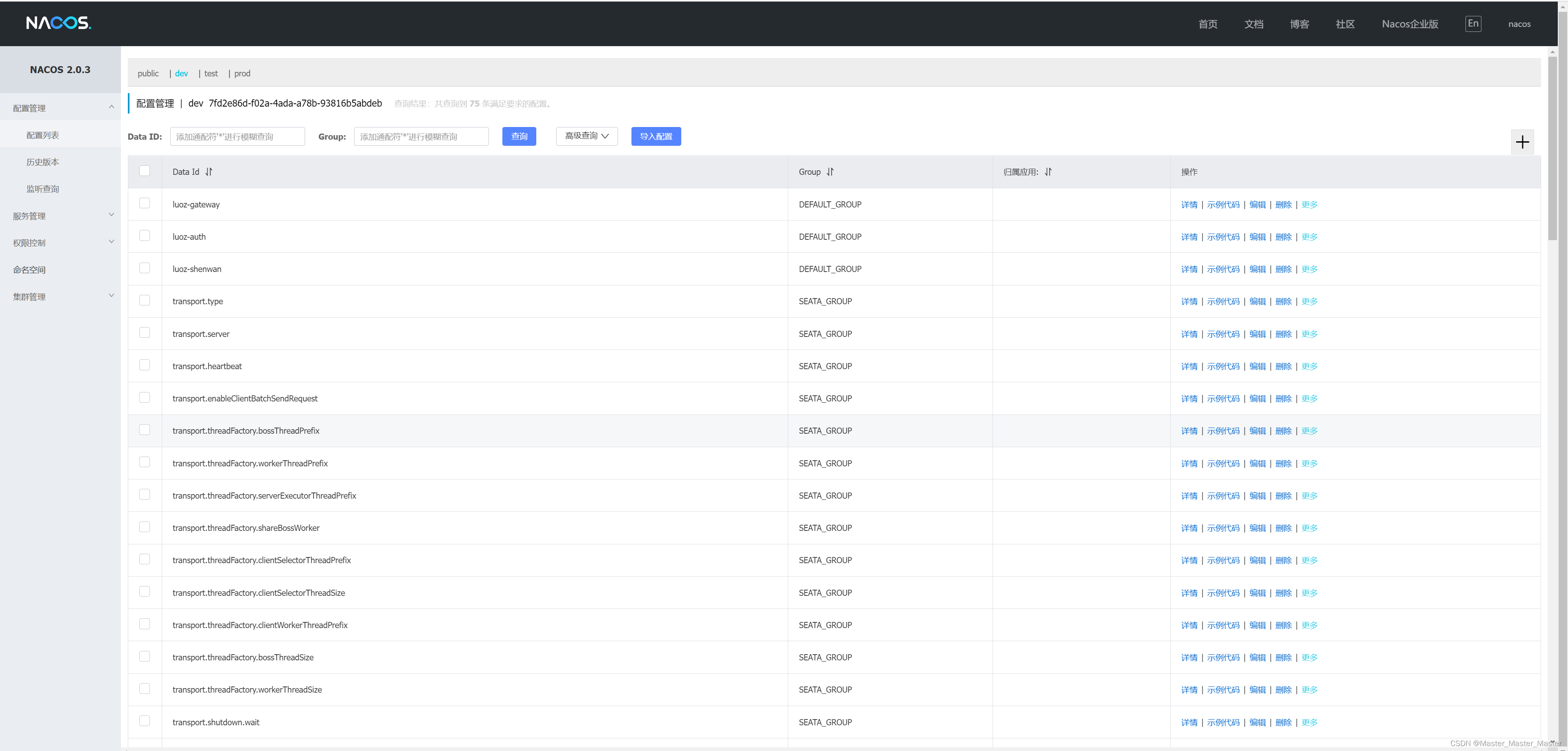Screen dimensions: 1568x751
Task: Click SEATA_GROUP cell in transport.threadFactory.bossThreadSize row
Action: (825, 657)
